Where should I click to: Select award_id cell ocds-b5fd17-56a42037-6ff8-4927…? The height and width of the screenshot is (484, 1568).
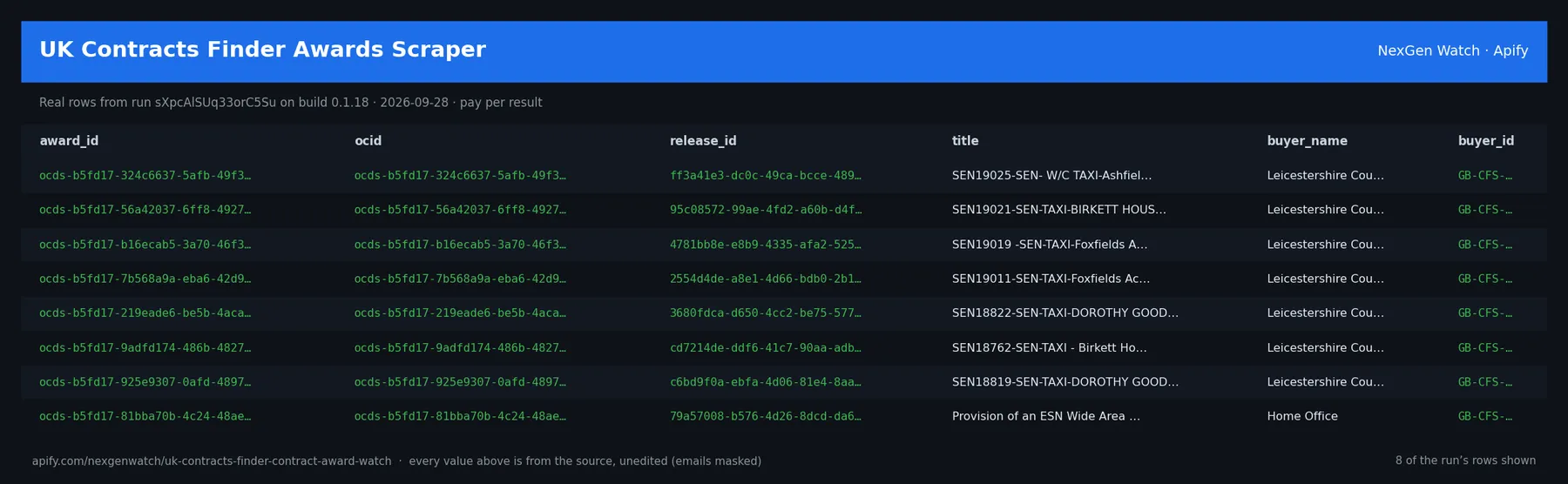pos(145,210)
